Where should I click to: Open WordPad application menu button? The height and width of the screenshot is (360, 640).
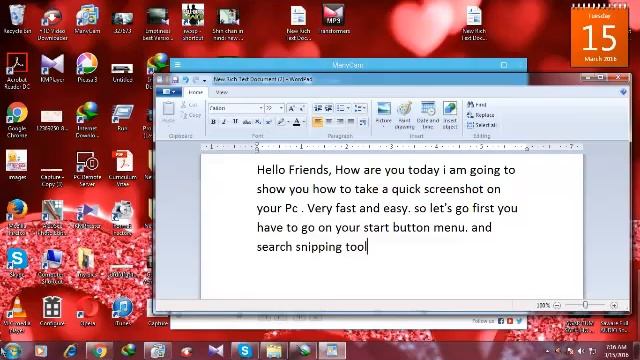point(169,92)
